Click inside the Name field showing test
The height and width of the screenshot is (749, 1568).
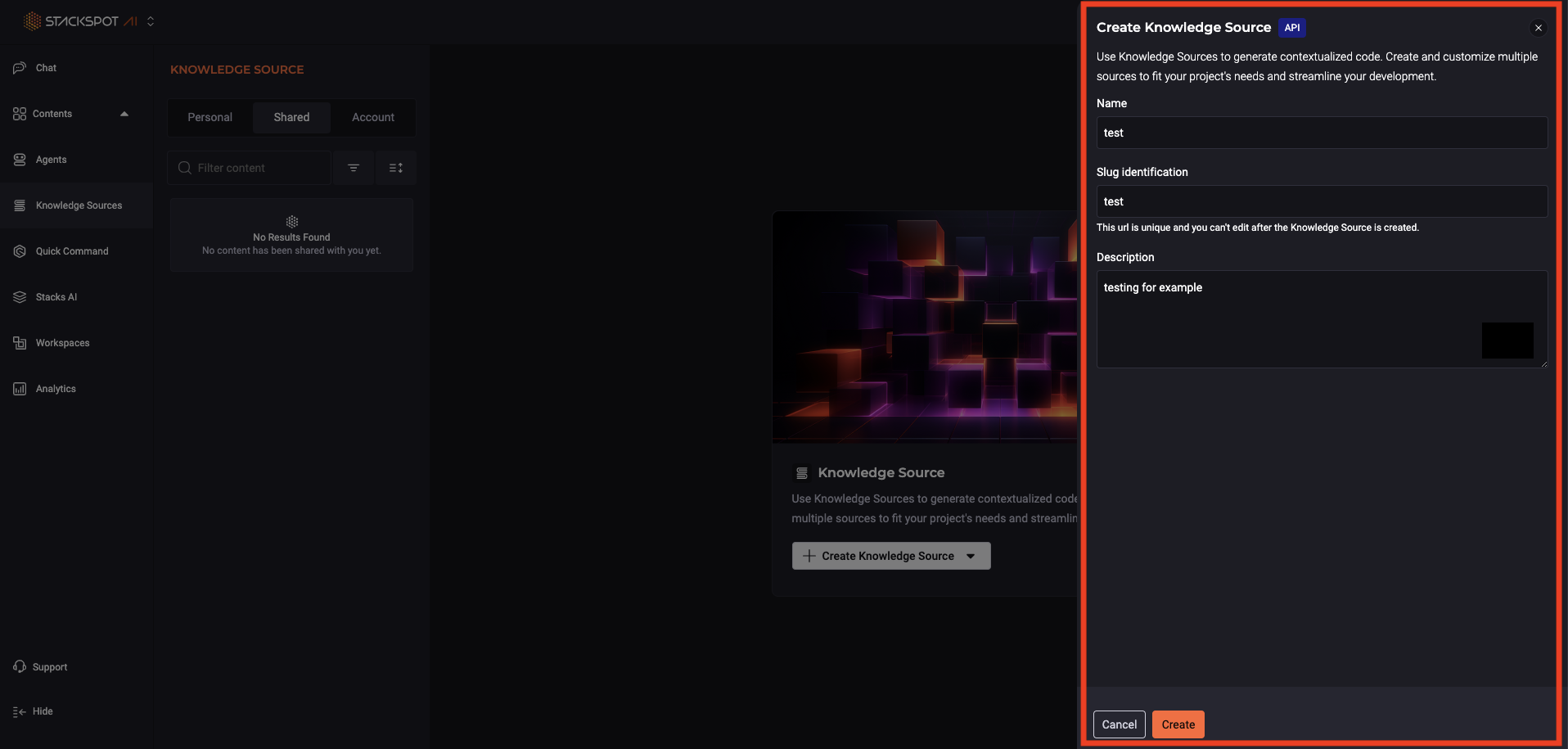coord(1320,133)
